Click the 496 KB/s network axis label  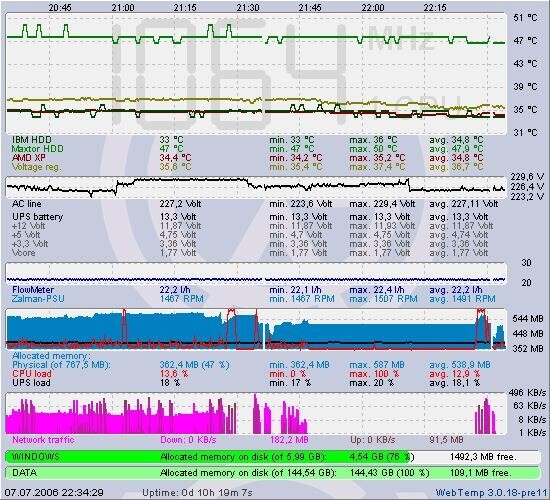pos(527,392)
